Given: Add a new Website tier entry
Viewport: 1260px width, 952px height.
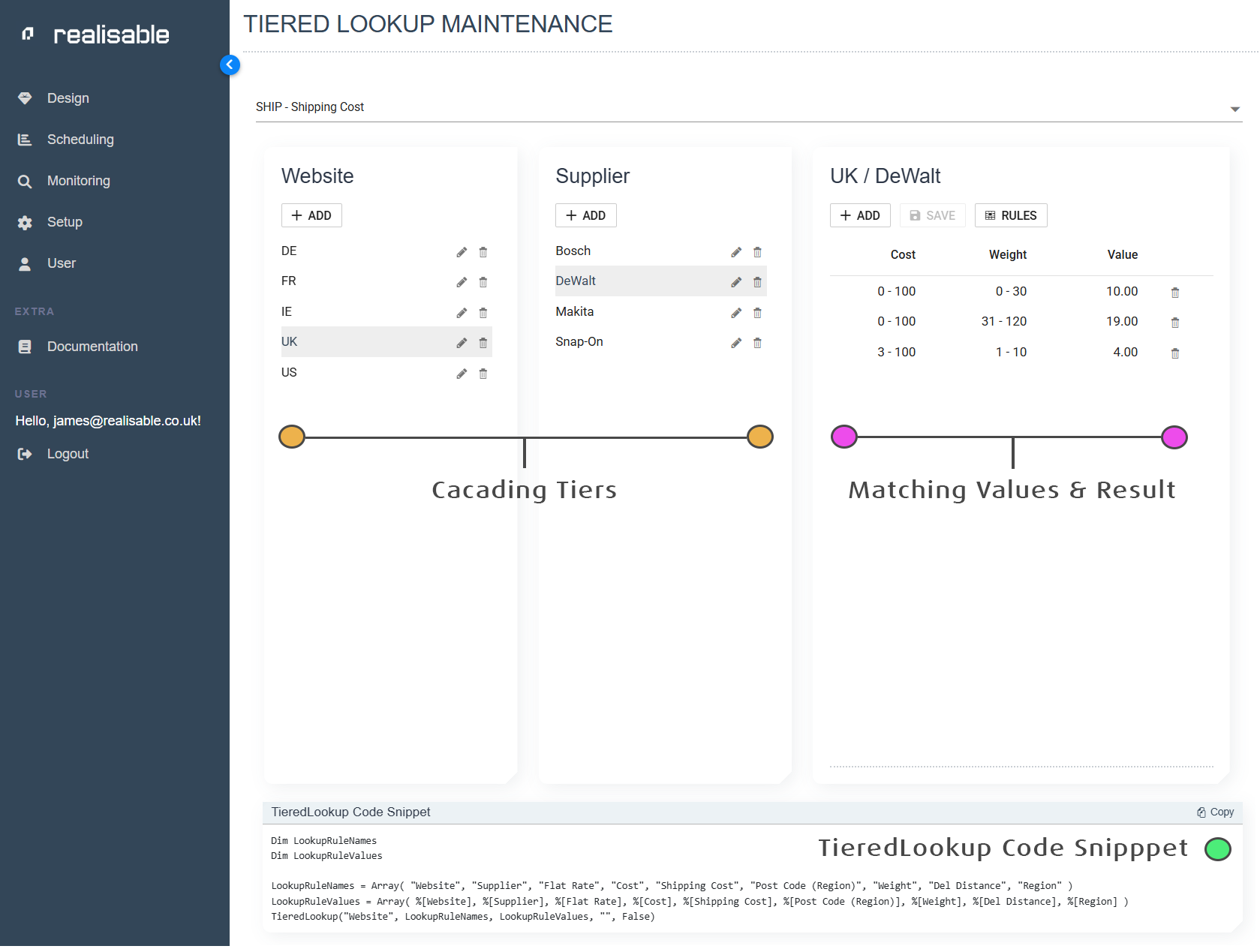Looking at the screenshot, I should [x=311, y=215].
